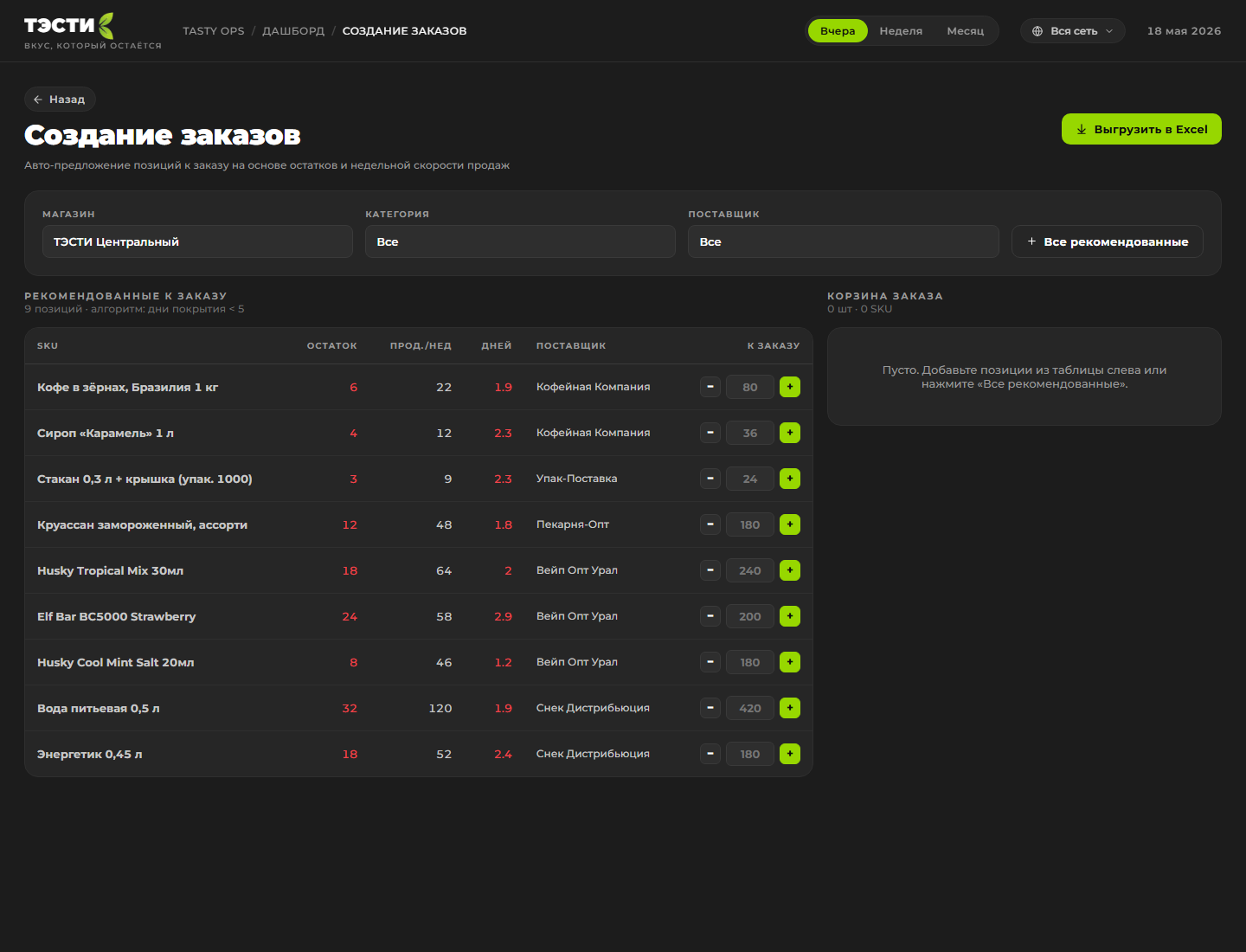Decrease order quantity for Кофе в зёрнах
This screenshot has width=1246, height=952.
710,387
